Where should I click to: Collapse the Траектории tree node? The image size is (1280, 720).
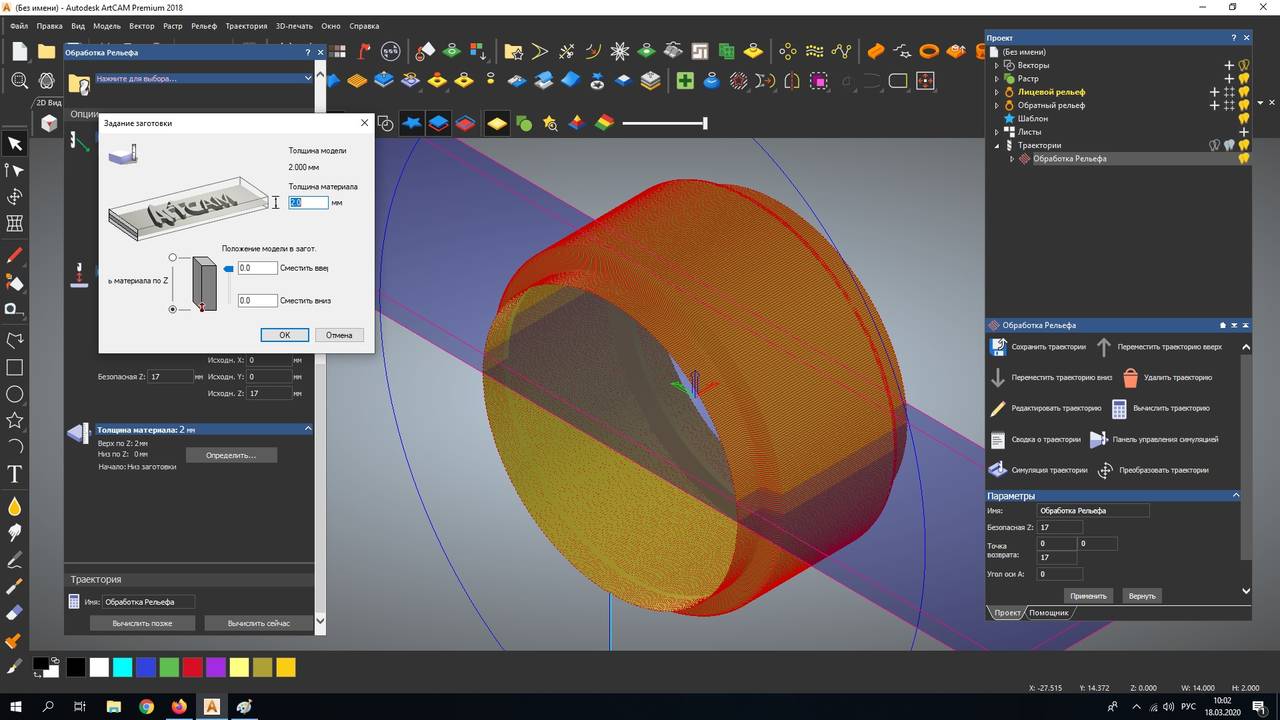[x=996, y=145]
